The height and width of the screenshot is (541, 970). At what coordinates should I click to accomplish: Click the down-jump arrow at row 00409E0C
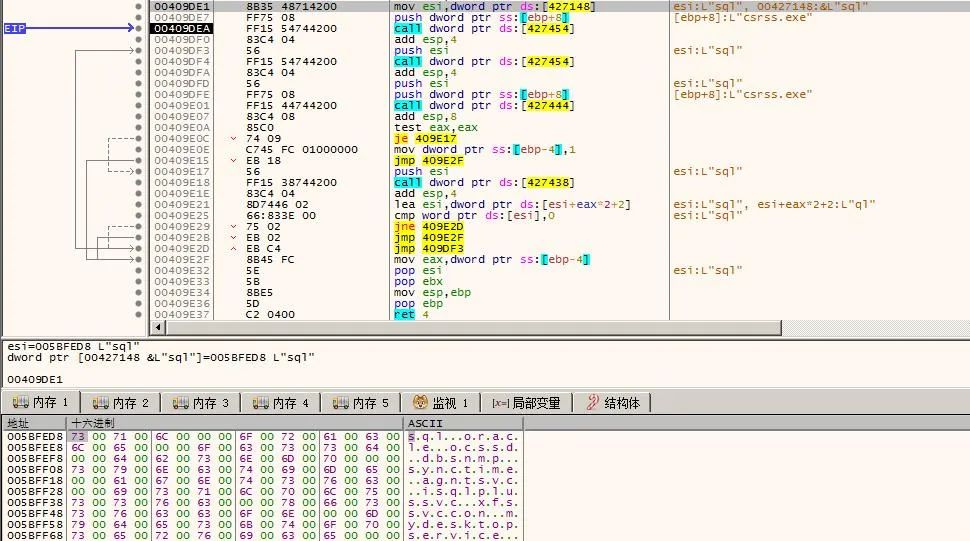(x=234, y=139)
